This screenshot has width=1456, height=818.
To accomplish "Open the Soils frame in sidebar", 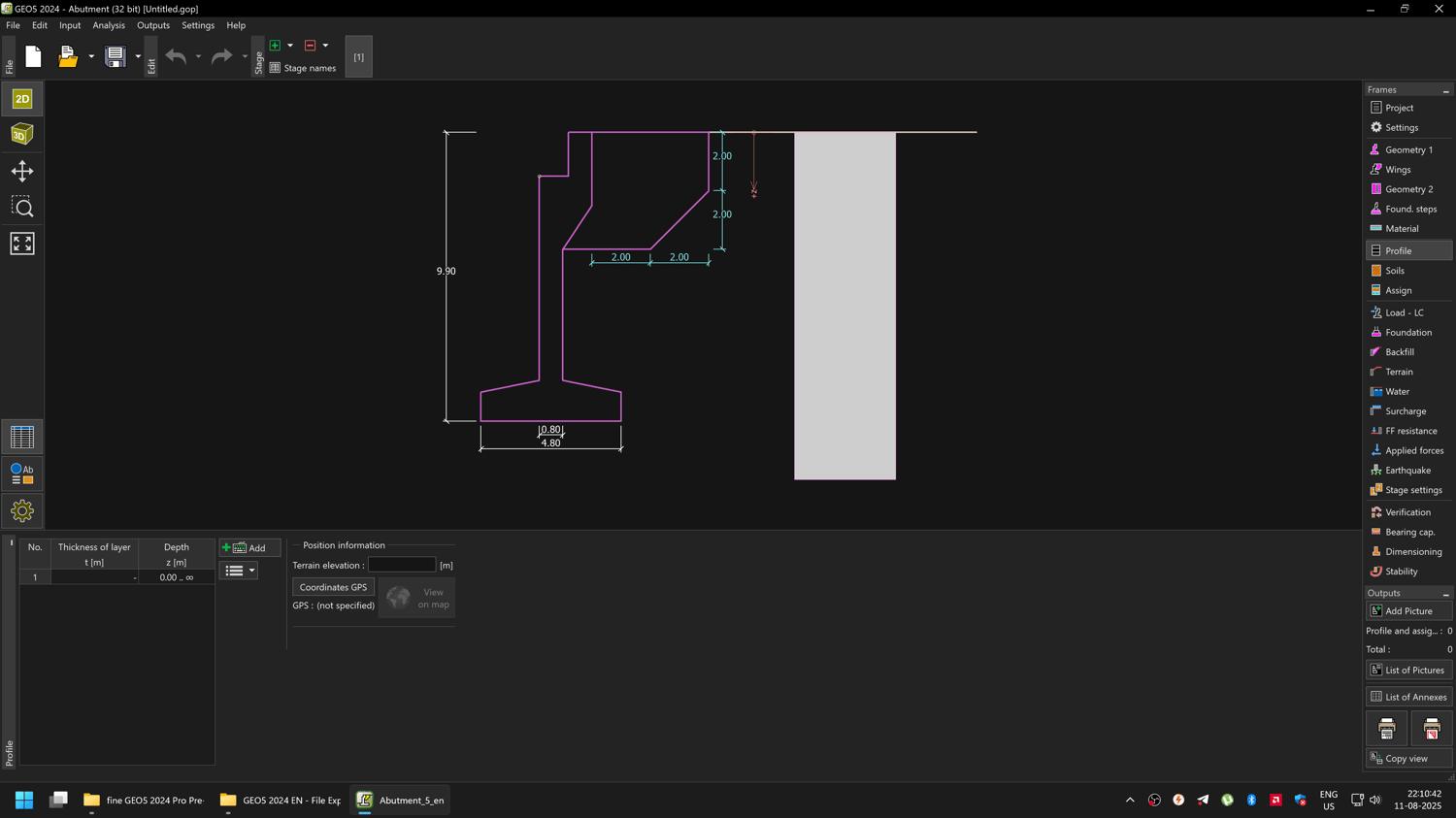I will (x=1395, y=271).
